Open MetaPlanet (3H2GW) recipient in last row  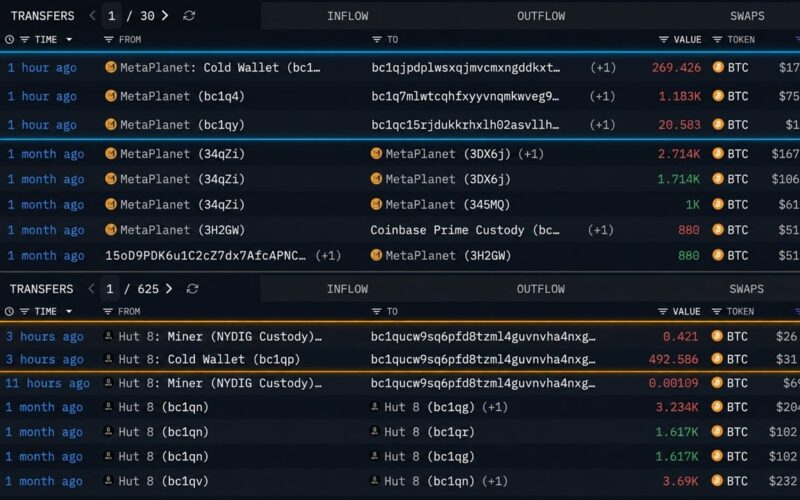pyautogui.click(x=447, y=256)
